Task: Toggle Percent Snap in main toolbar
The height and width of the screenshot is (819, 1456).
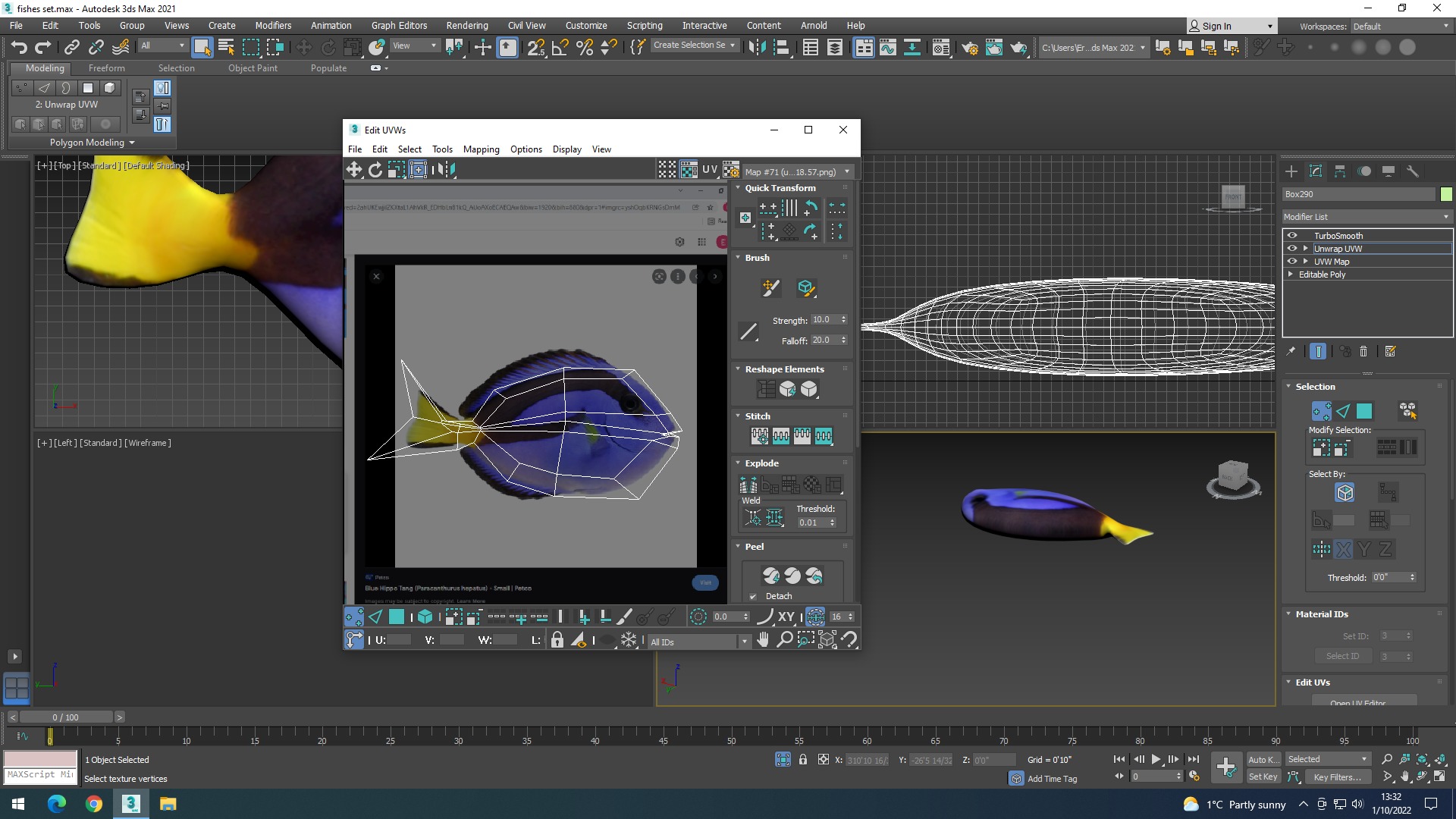Action: click(x=585, y=47)
